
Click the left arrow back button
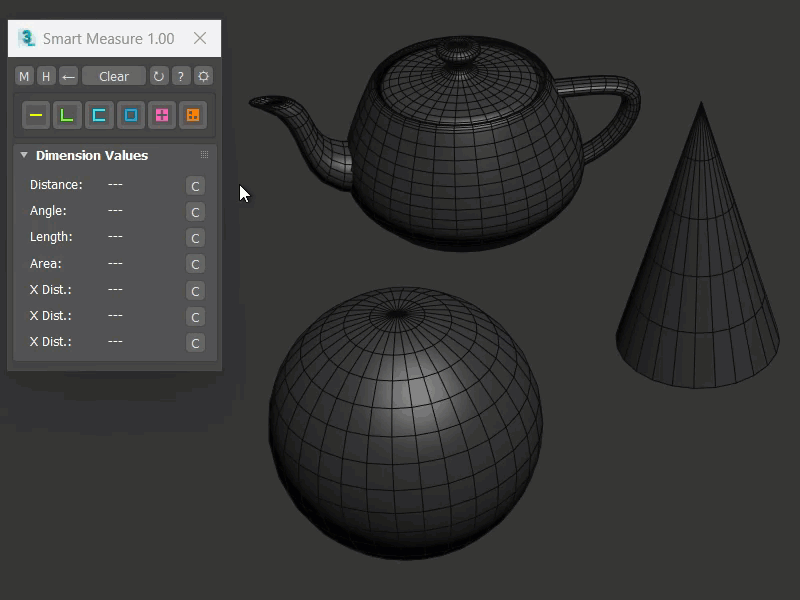coord(68,76)
